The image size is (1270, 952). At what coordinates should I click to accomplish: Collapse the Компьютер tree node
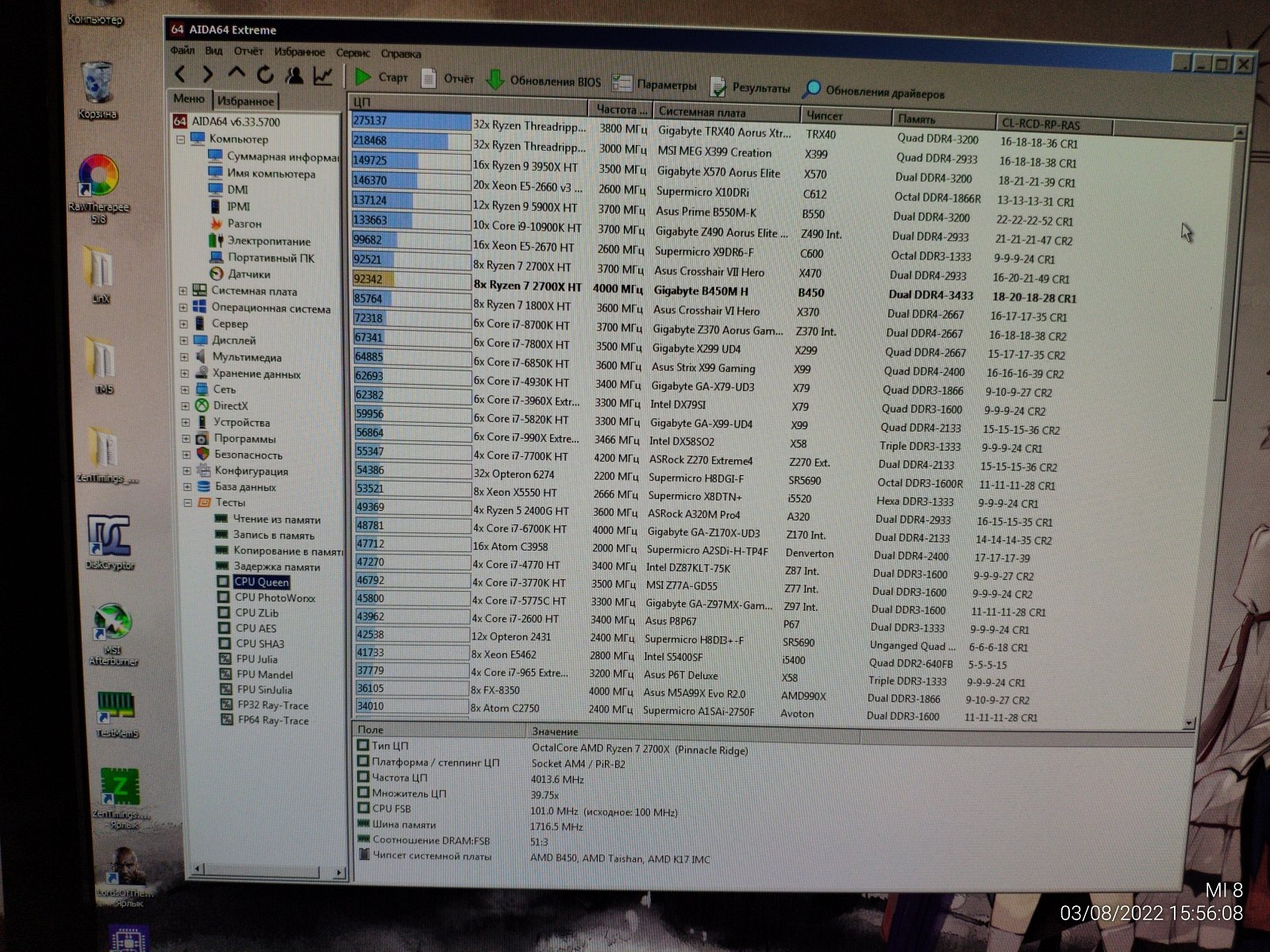click(x=180, y=140)
